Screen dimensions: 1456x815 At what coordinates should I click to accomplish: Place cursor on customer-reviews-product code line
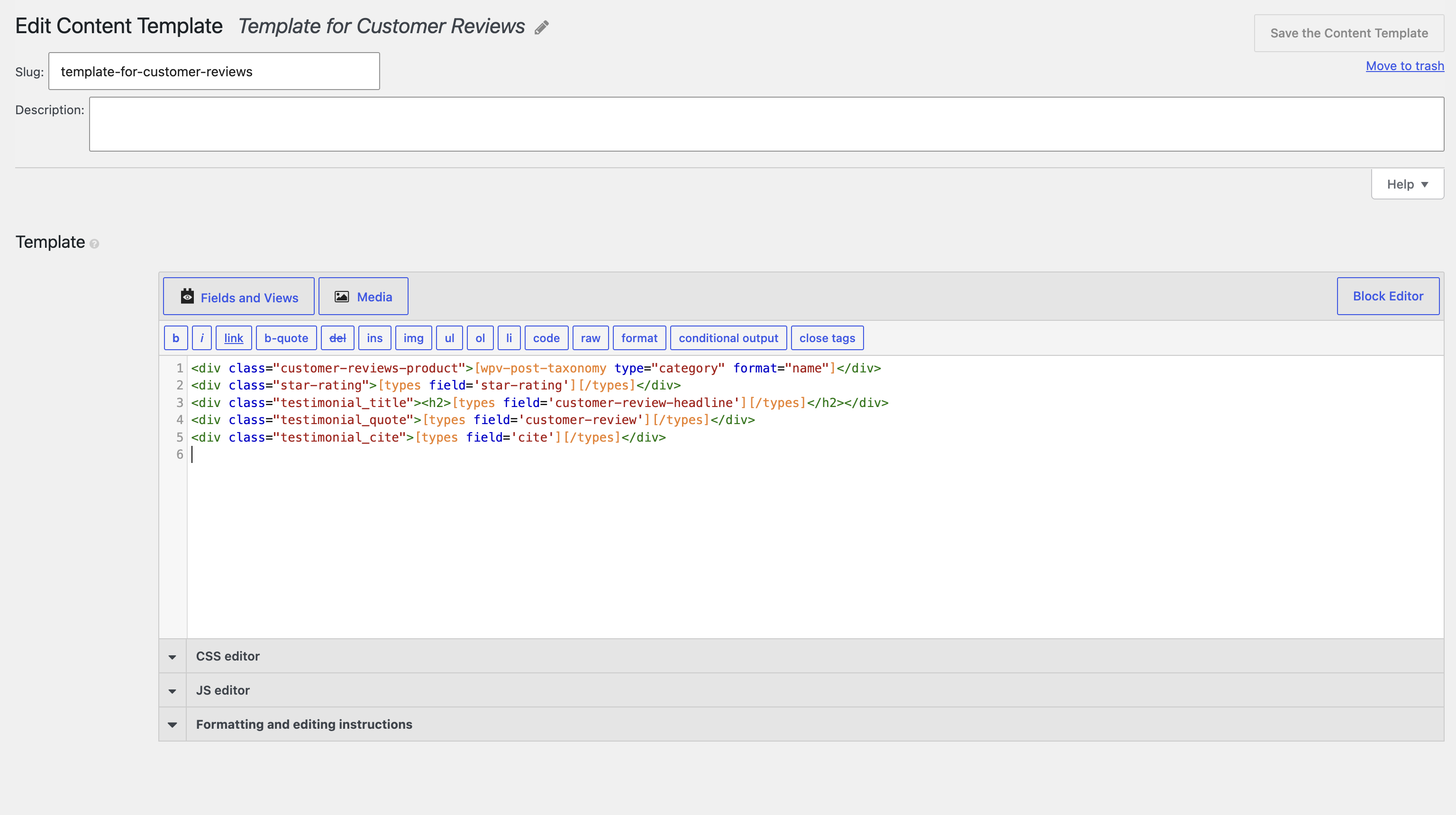click(536, 368)
